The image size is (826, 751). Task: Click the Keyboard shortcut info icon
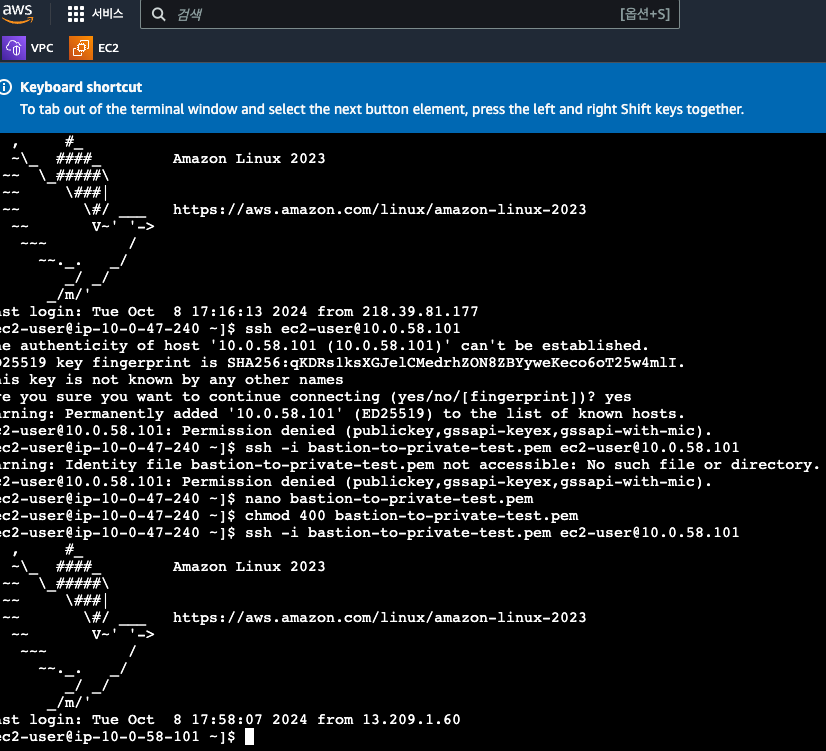point(5,87)
